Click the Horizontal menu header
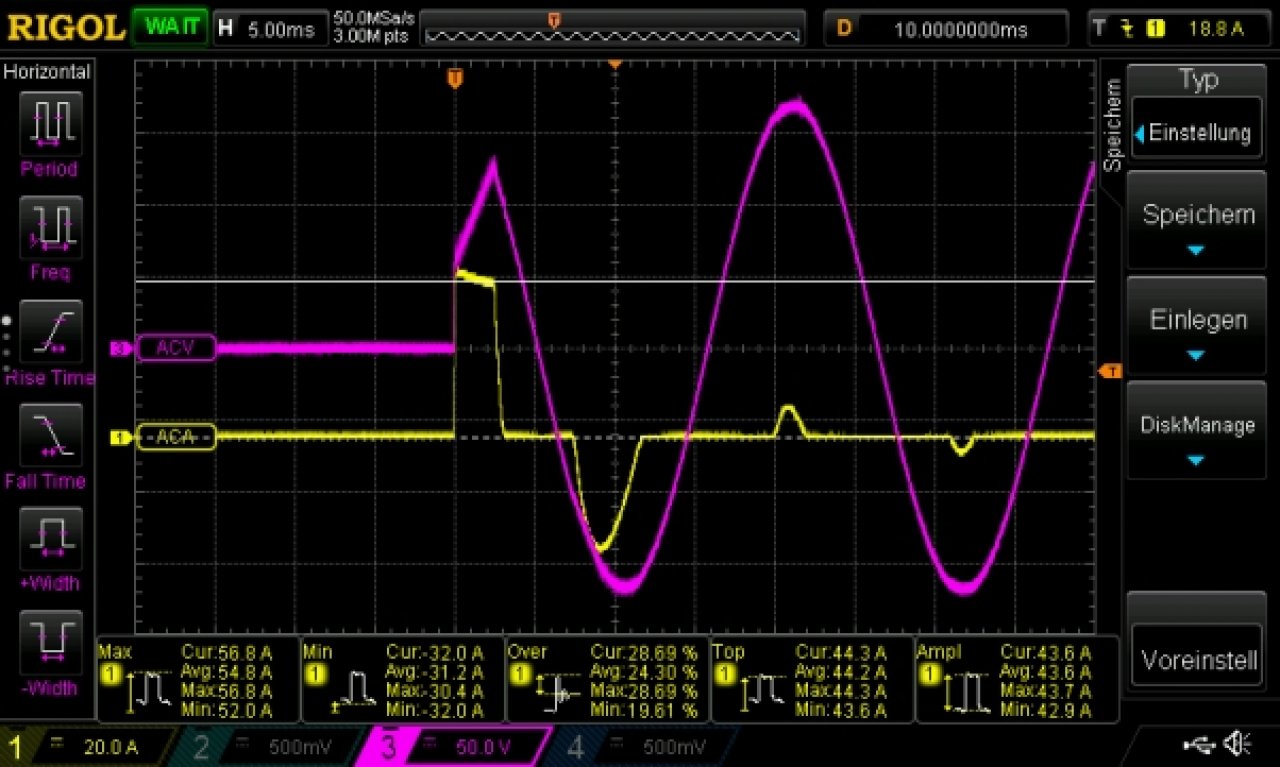This screenshot has width=1280, height=767. point(47,71)
